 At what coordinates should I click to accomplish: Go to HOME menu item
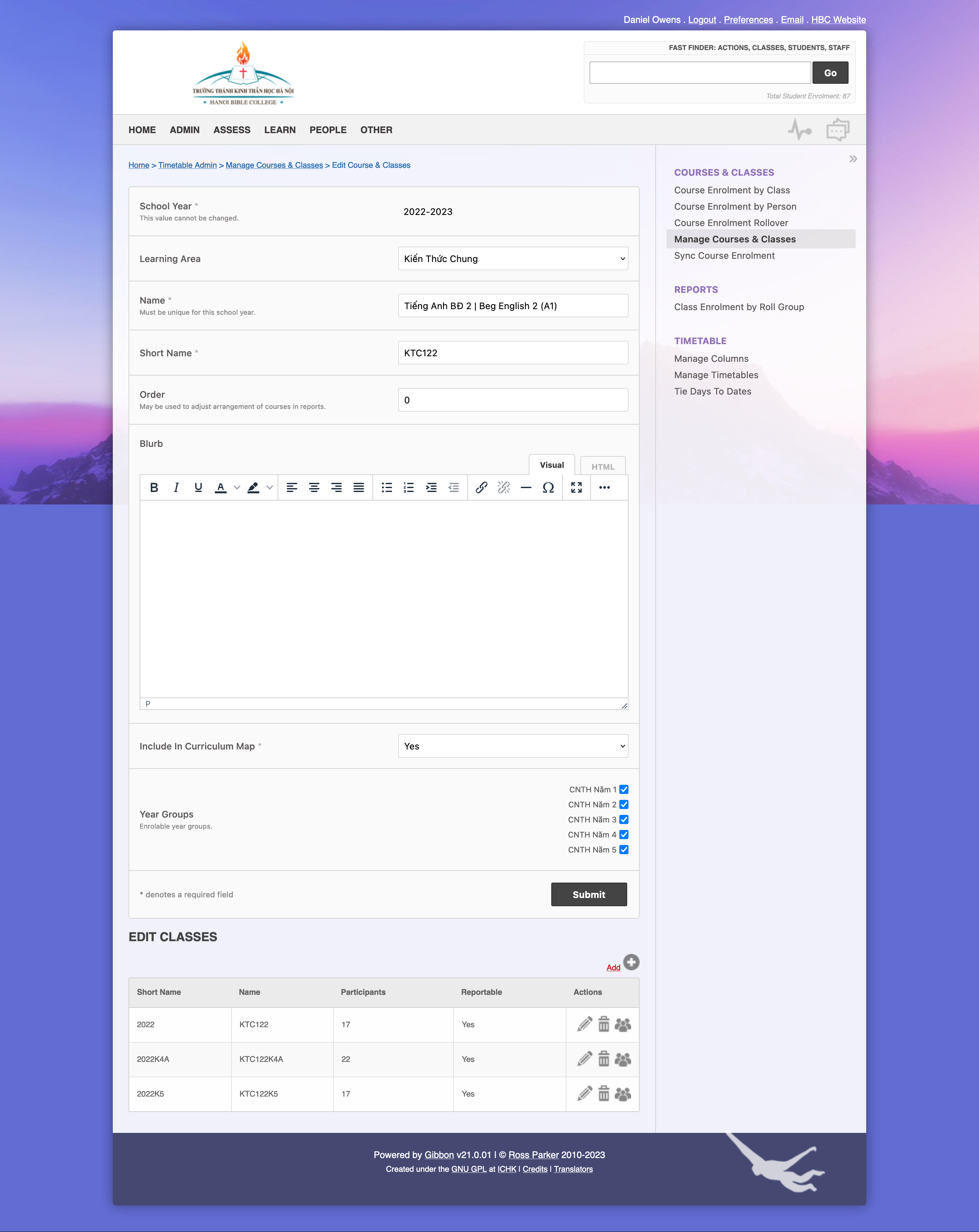142,130
